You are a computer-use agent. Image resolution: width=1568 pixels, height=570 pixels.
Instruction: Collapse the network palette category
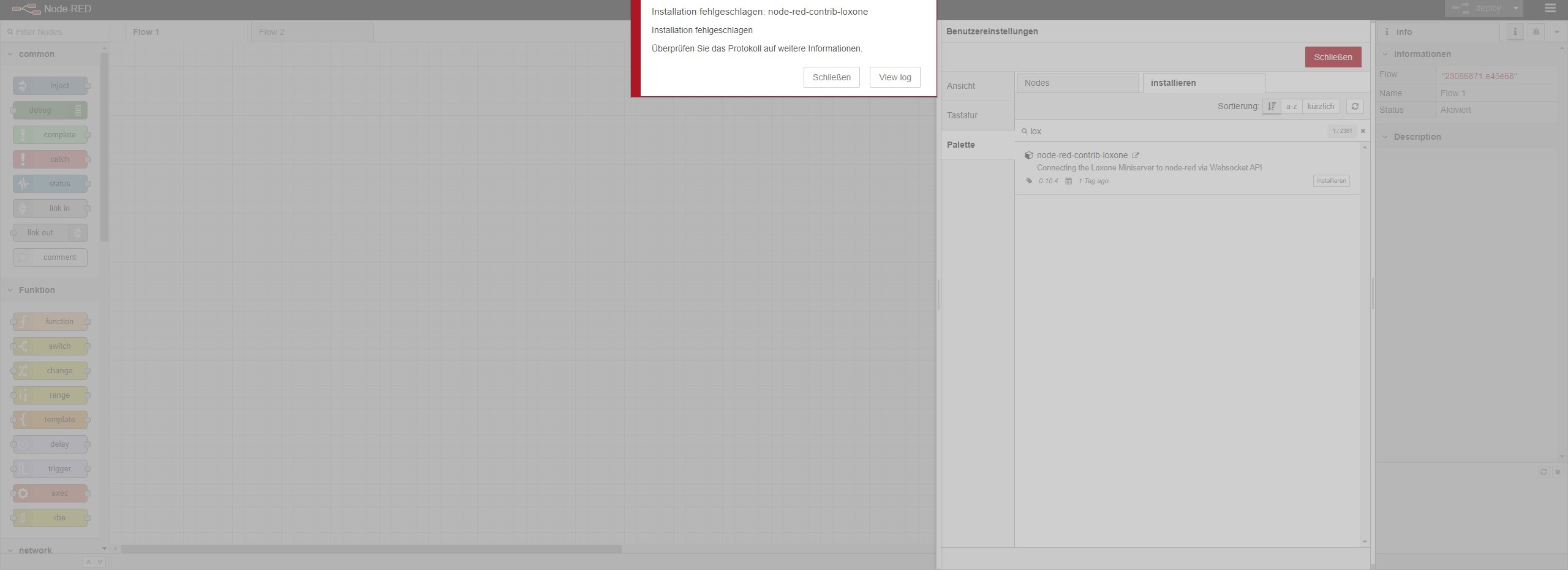(x=50, y=550)
